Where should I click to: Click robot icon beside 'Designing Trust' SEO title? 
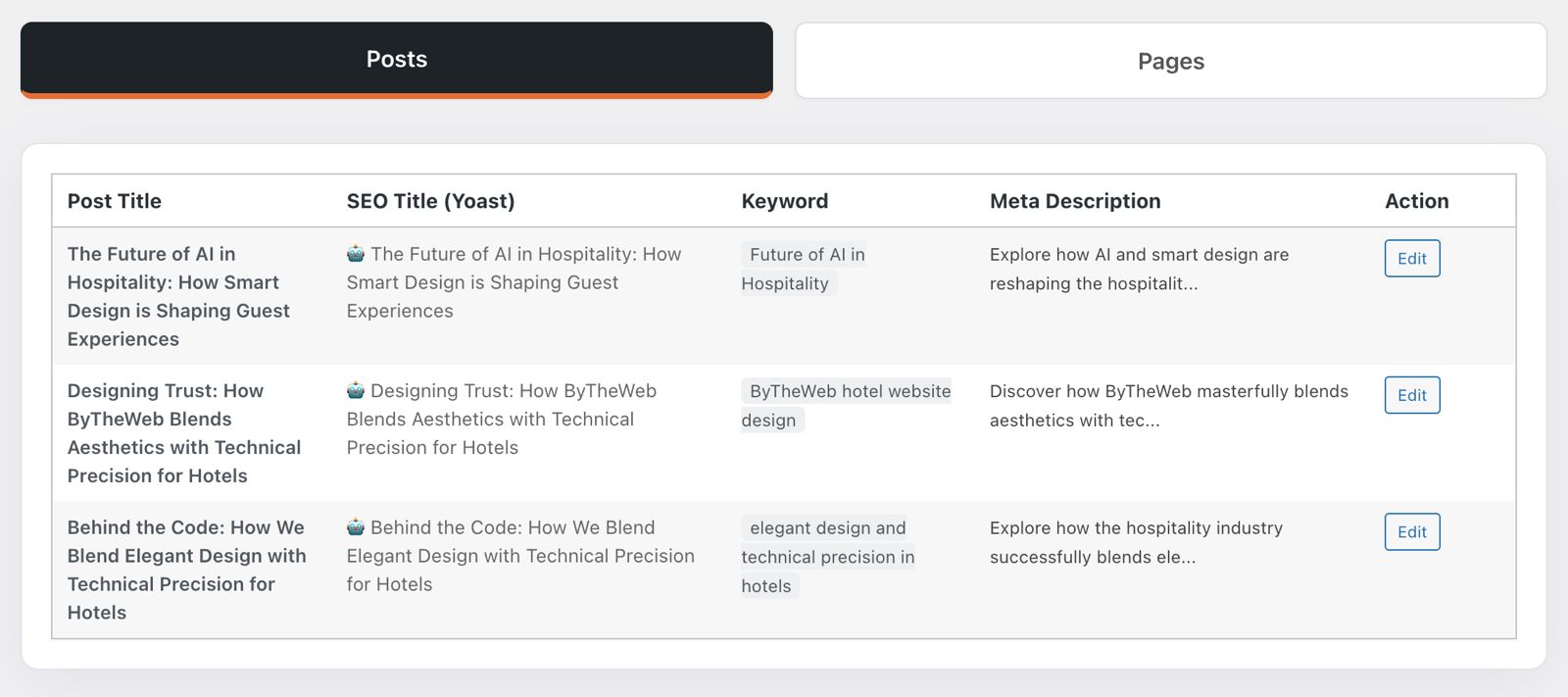[356, 391]
